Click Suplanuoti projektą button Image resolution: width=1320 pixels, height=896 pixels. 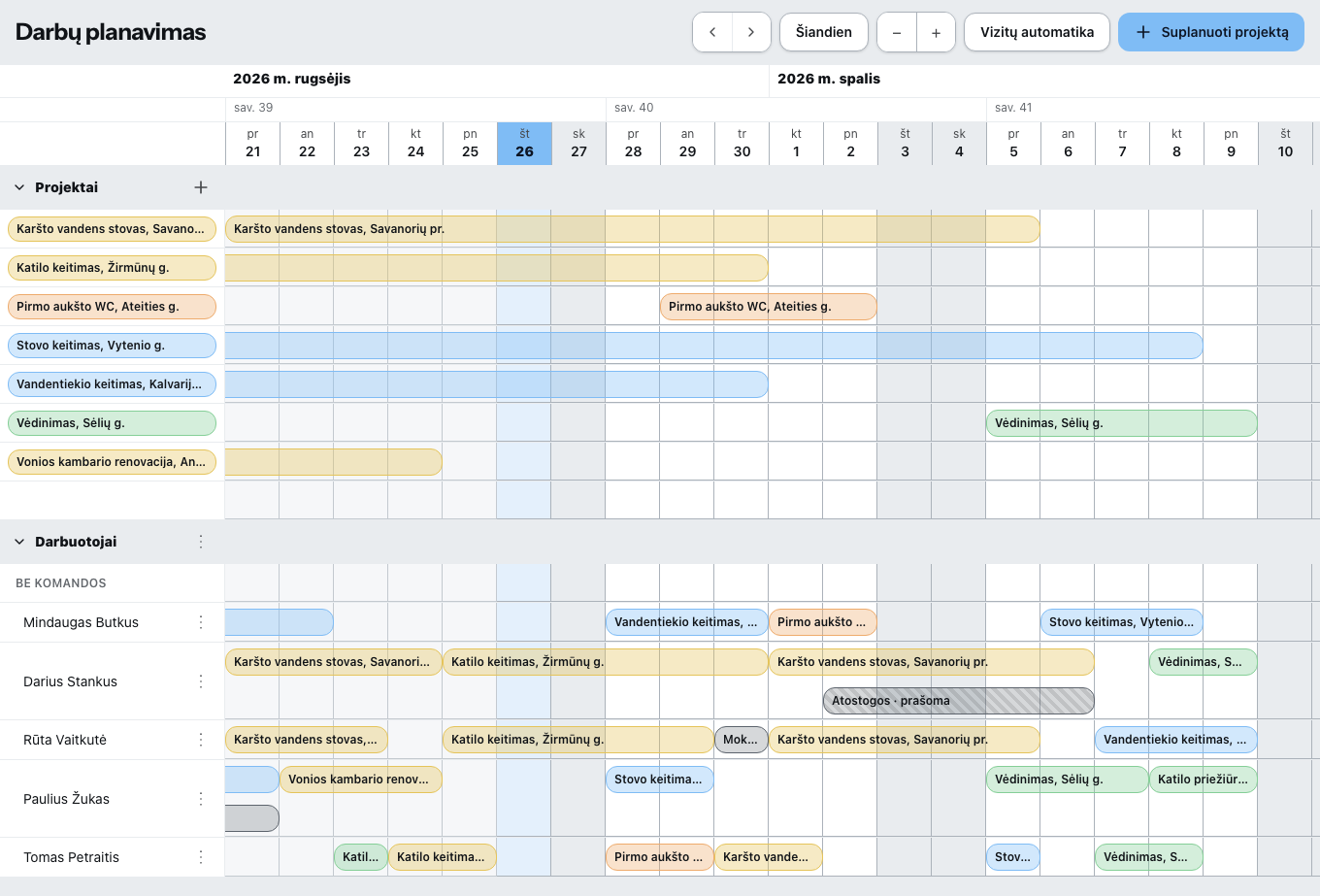[x=1211, y=32]
